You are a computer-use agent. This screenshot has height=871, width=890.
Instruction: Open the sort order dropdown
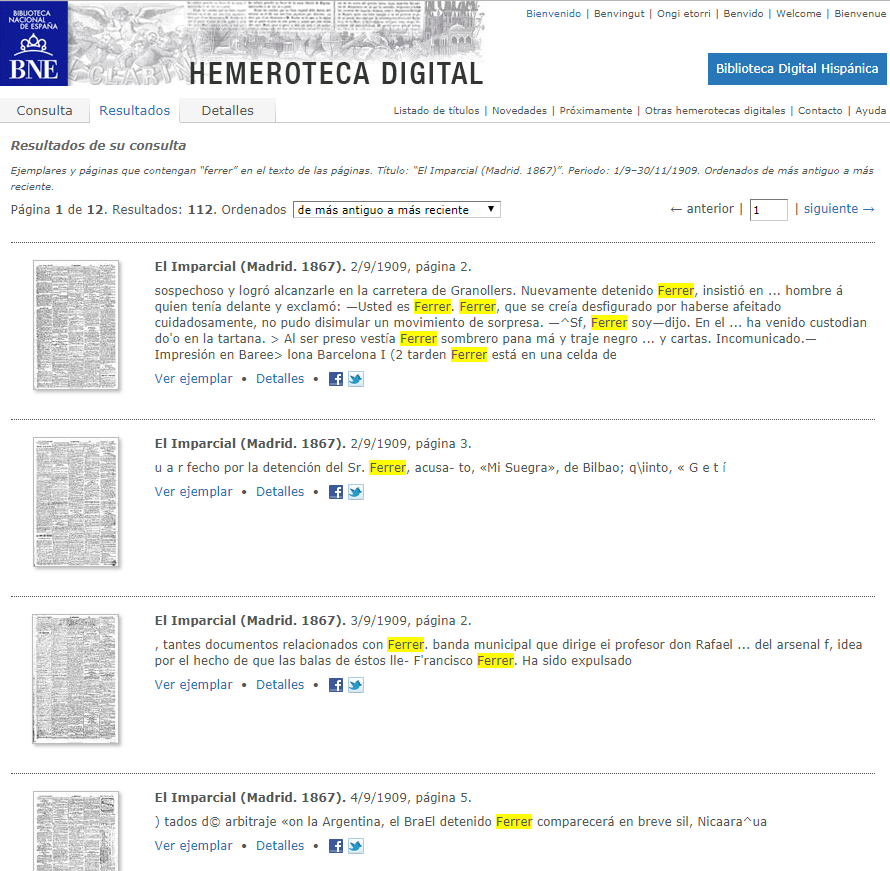(396, 209)
